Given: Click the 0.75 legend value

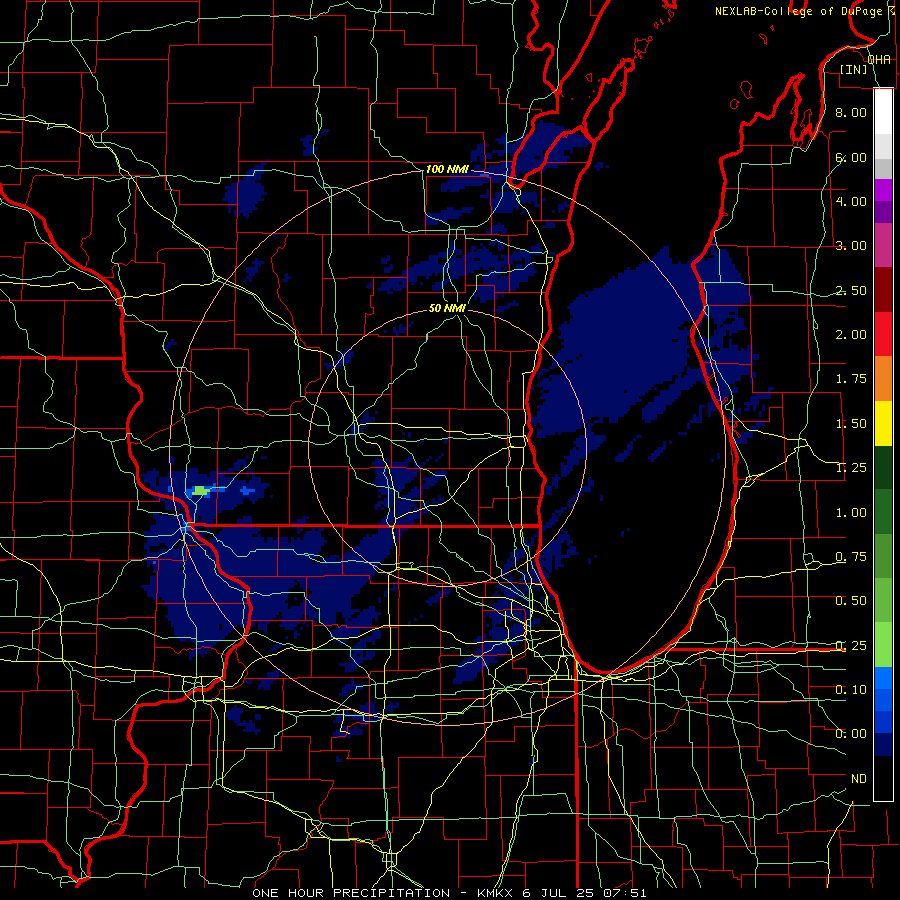Looking at the screenshot, I should [x=851, y=557].
